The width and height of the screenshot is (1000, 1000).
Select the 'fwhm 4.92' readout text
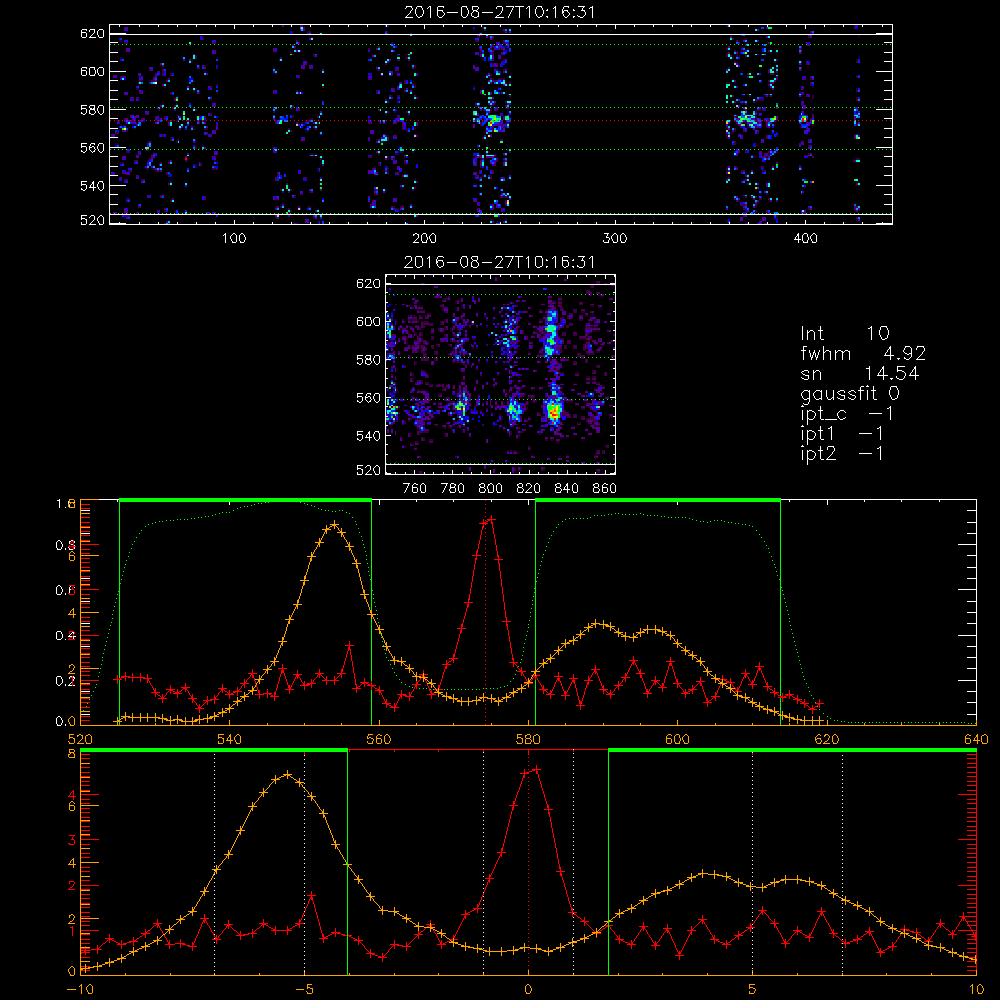(863, 353)
